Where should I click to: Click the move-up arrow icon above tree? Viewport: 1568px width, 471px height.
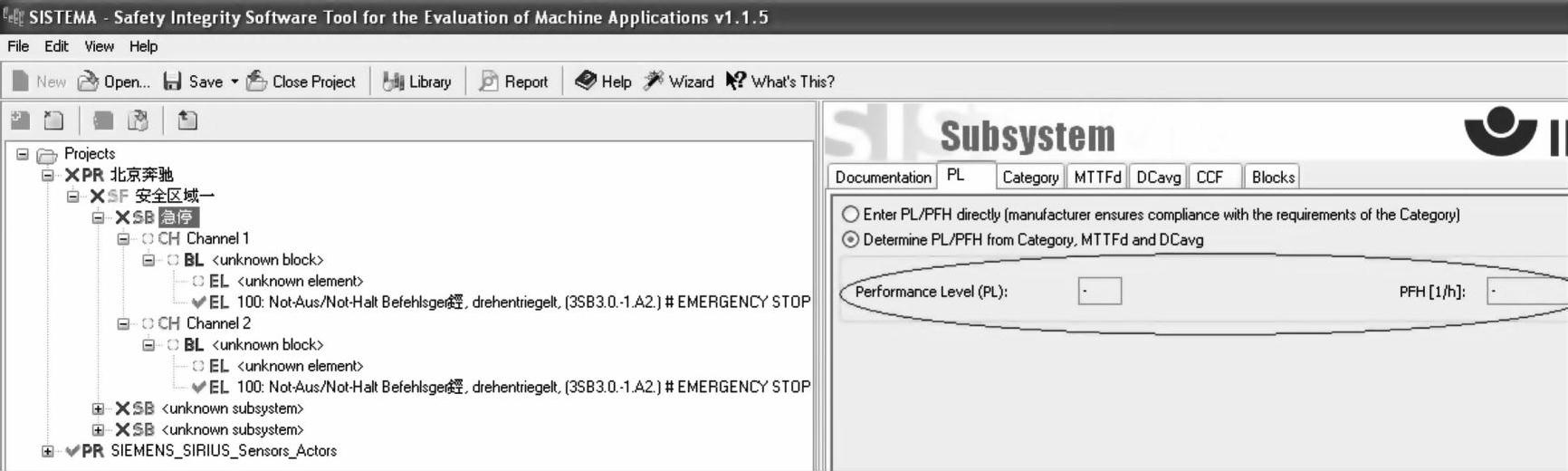coord(187,120)
